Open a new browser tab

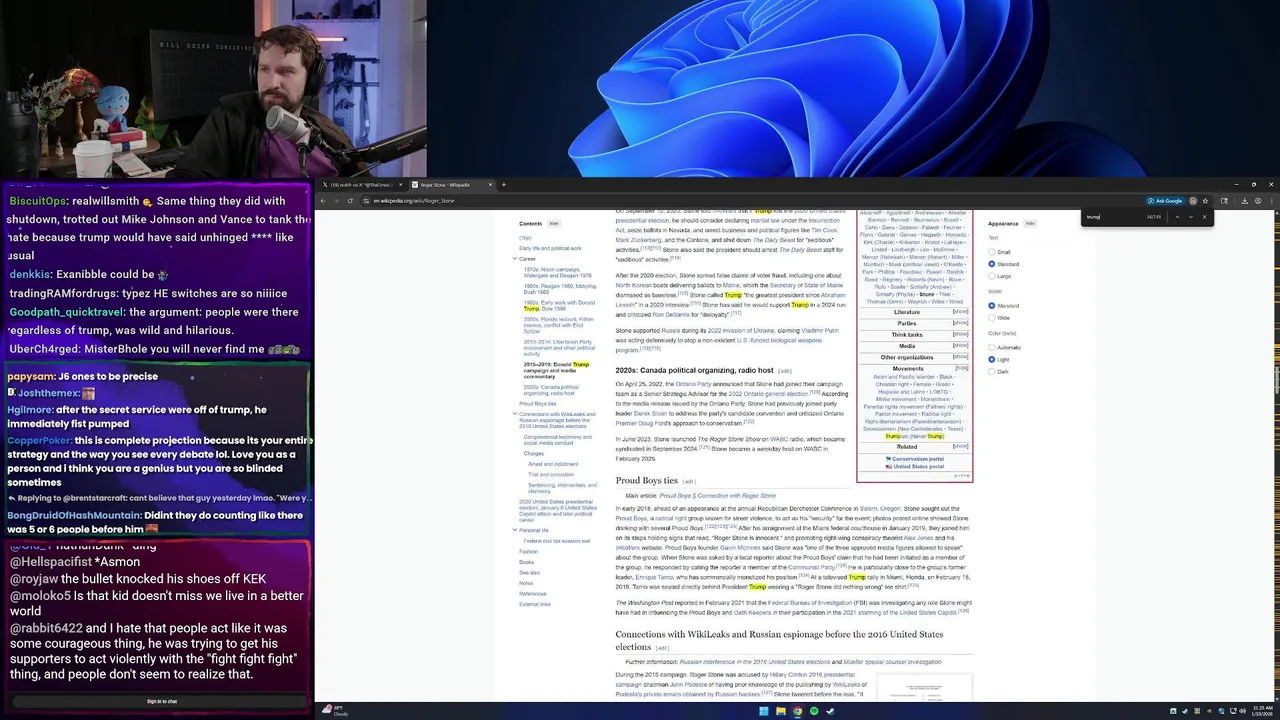504,185
